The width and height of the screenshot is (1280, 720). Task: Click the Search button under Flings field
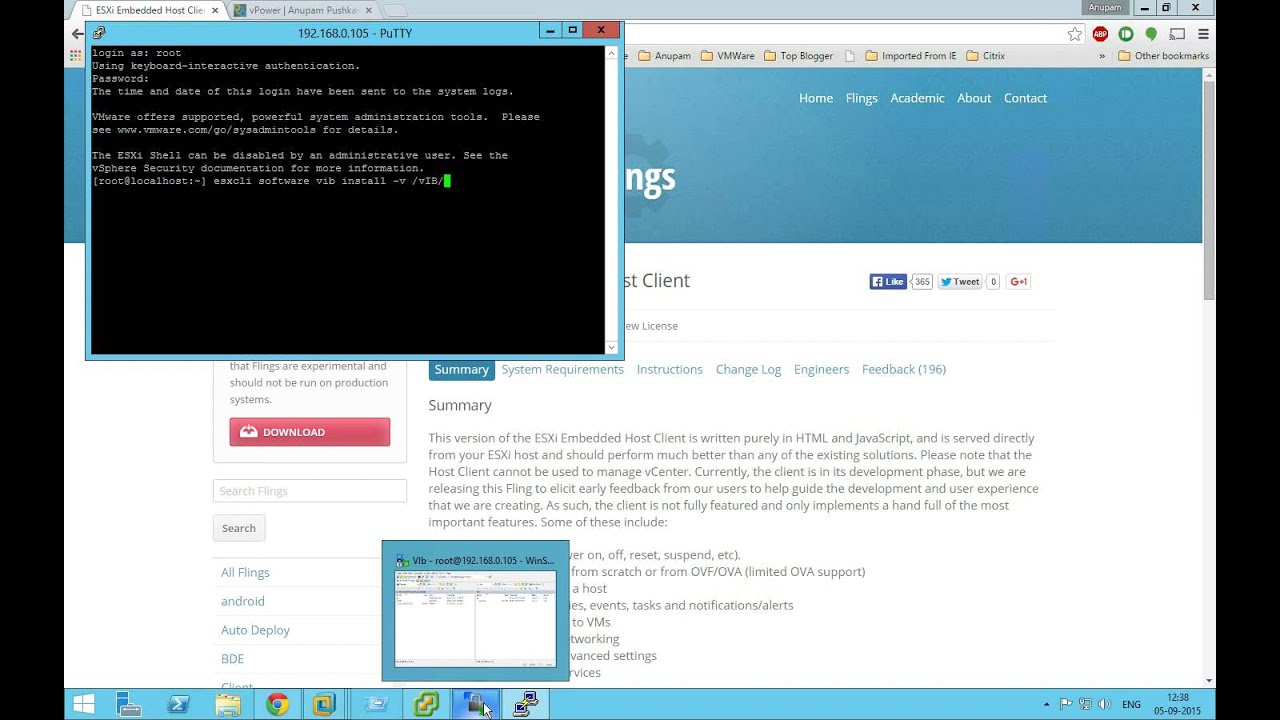(239, 528)
